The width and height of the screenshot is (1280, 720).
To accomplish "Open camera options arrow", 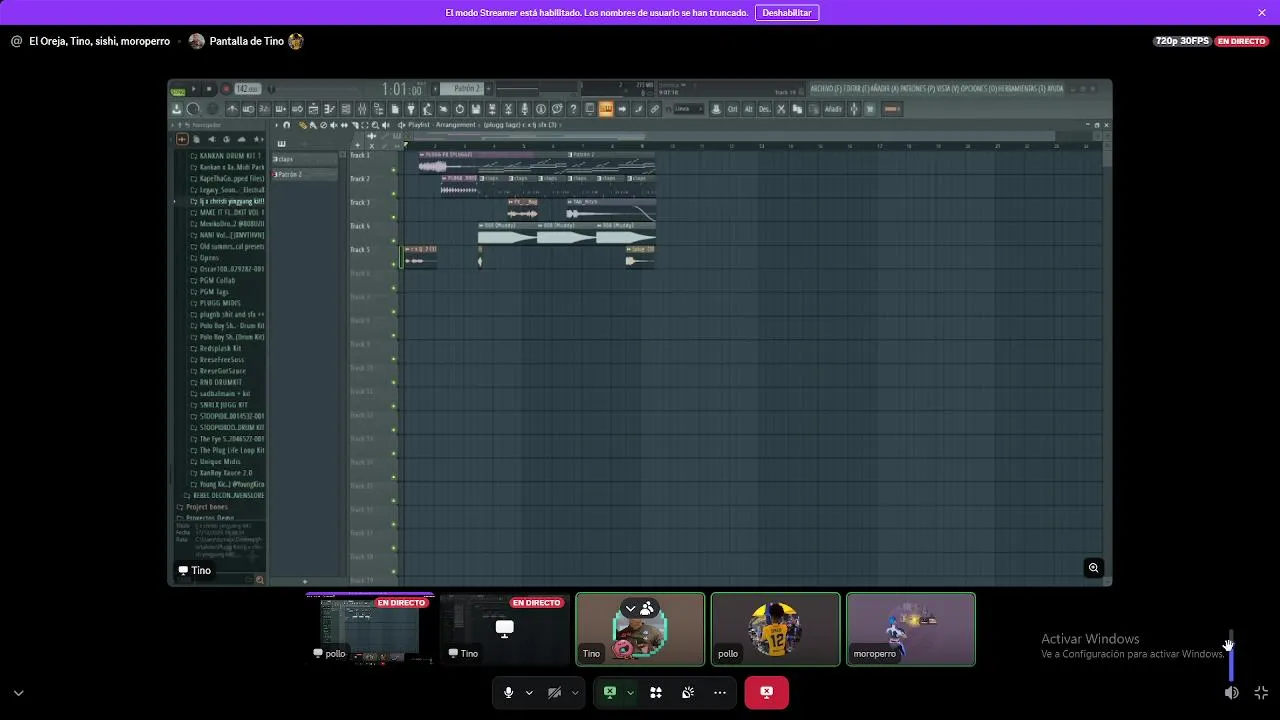I will click(575, 692).
